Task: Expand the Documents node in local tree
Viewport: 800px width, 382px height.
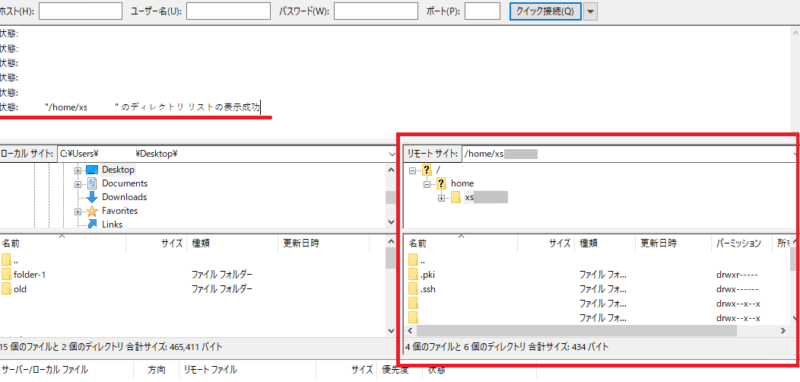Action: click(78, 184)
